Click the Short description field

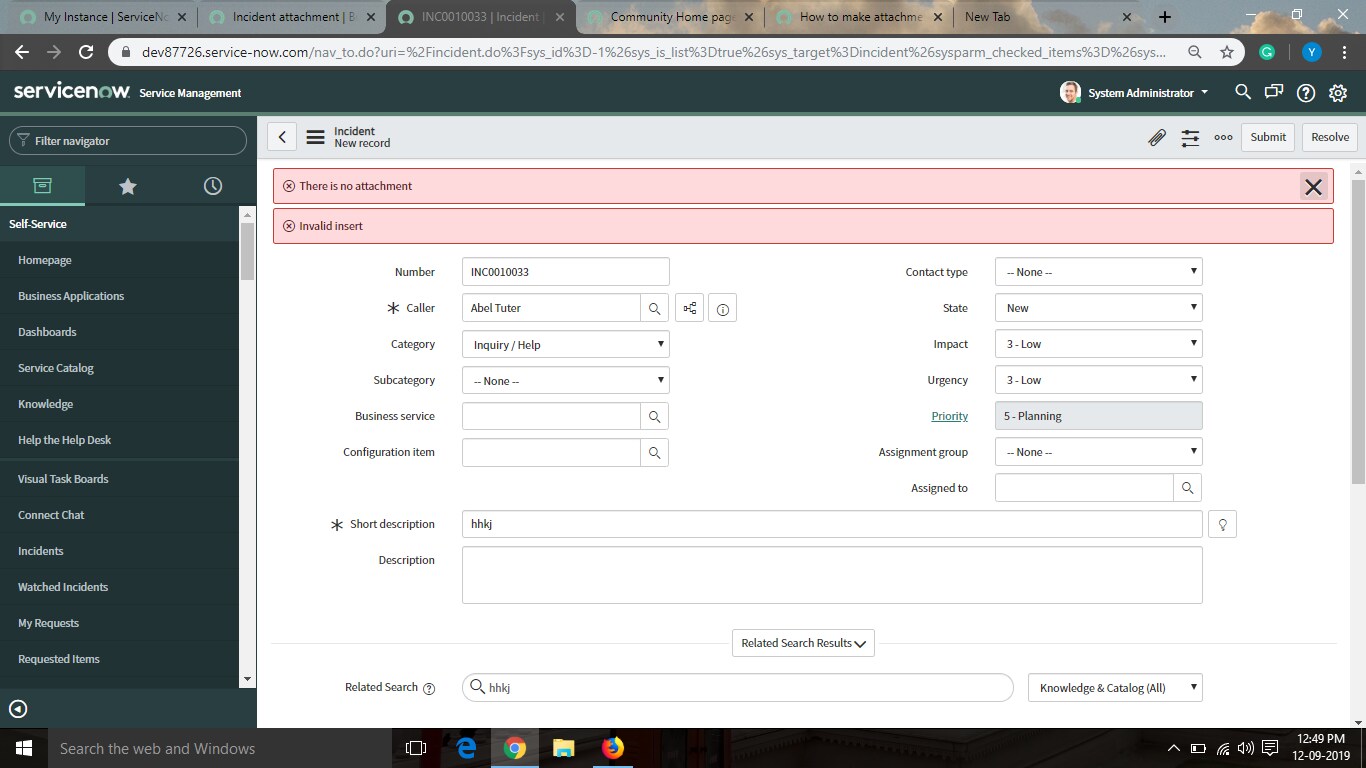832,524
